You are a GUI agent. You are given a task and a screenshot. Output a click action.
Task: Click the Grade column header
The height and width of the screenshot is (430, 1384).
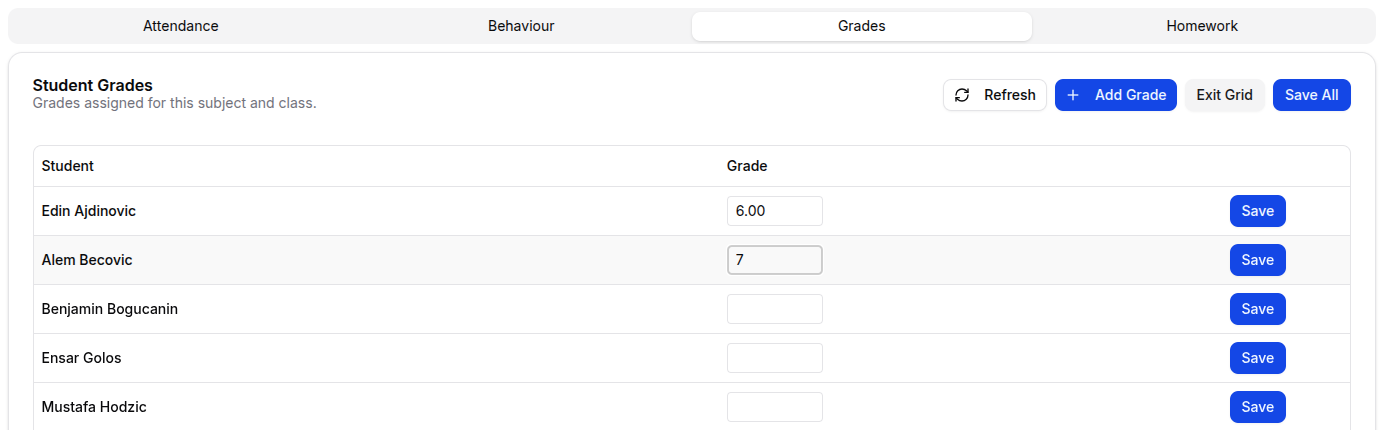[x=747, y=166]
